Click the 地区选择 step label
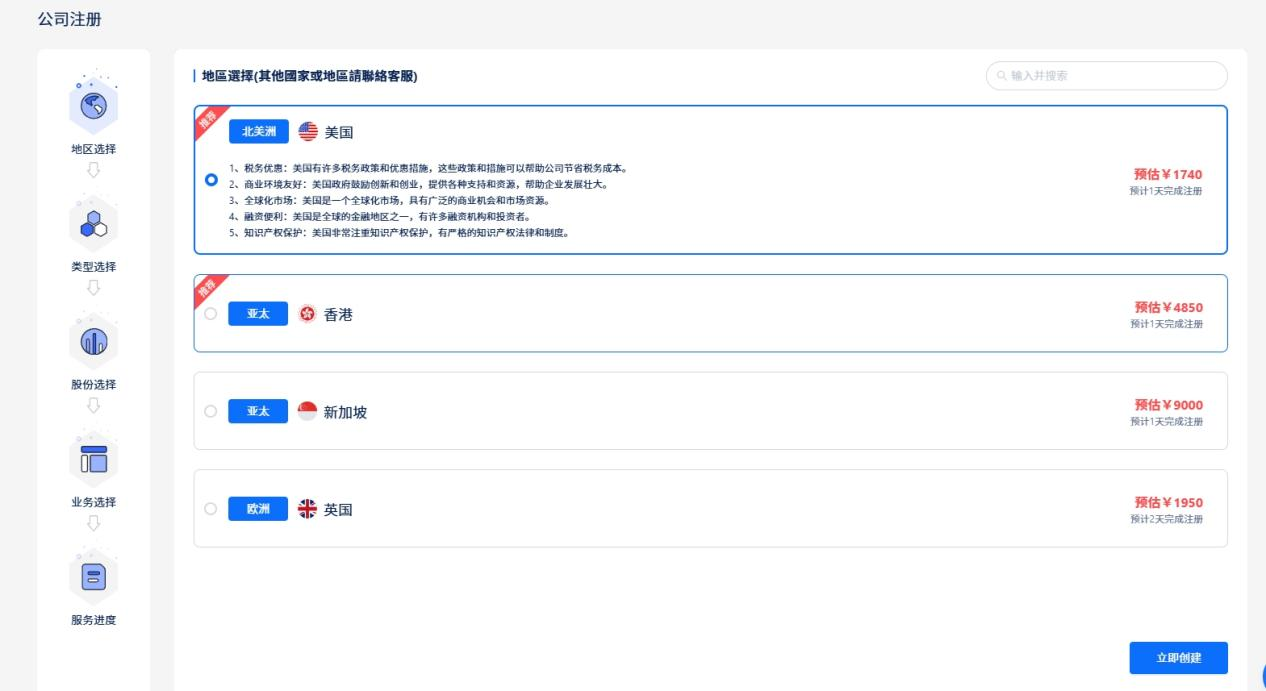Viewport: 1266px width, 691px height. coord(93,149)
